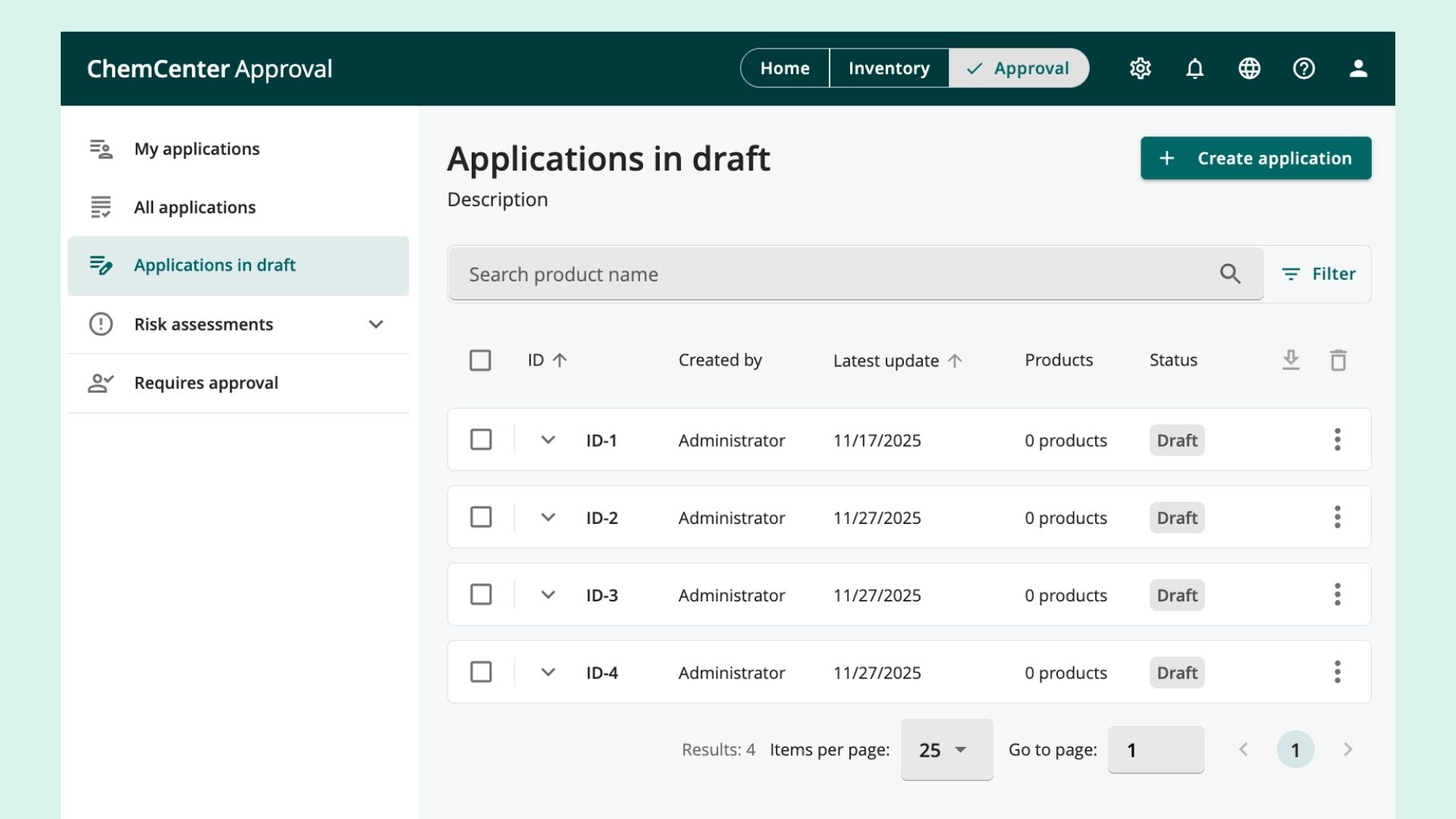
Task: Open the language globe icon
Action: coord(1249,68)
